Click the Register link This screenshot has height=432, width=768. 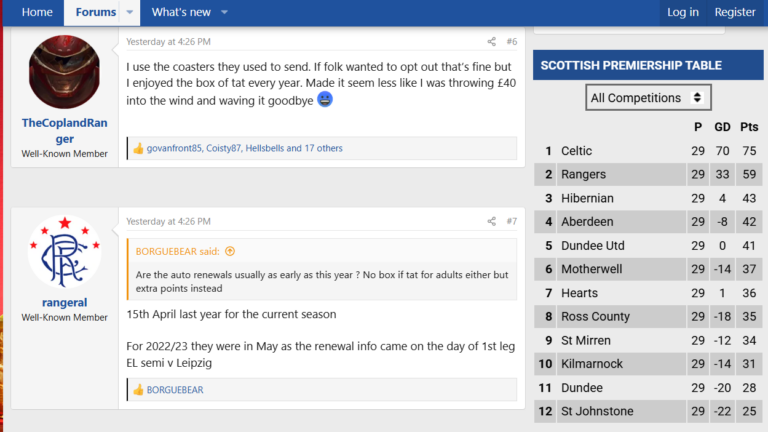click(735, 12)
